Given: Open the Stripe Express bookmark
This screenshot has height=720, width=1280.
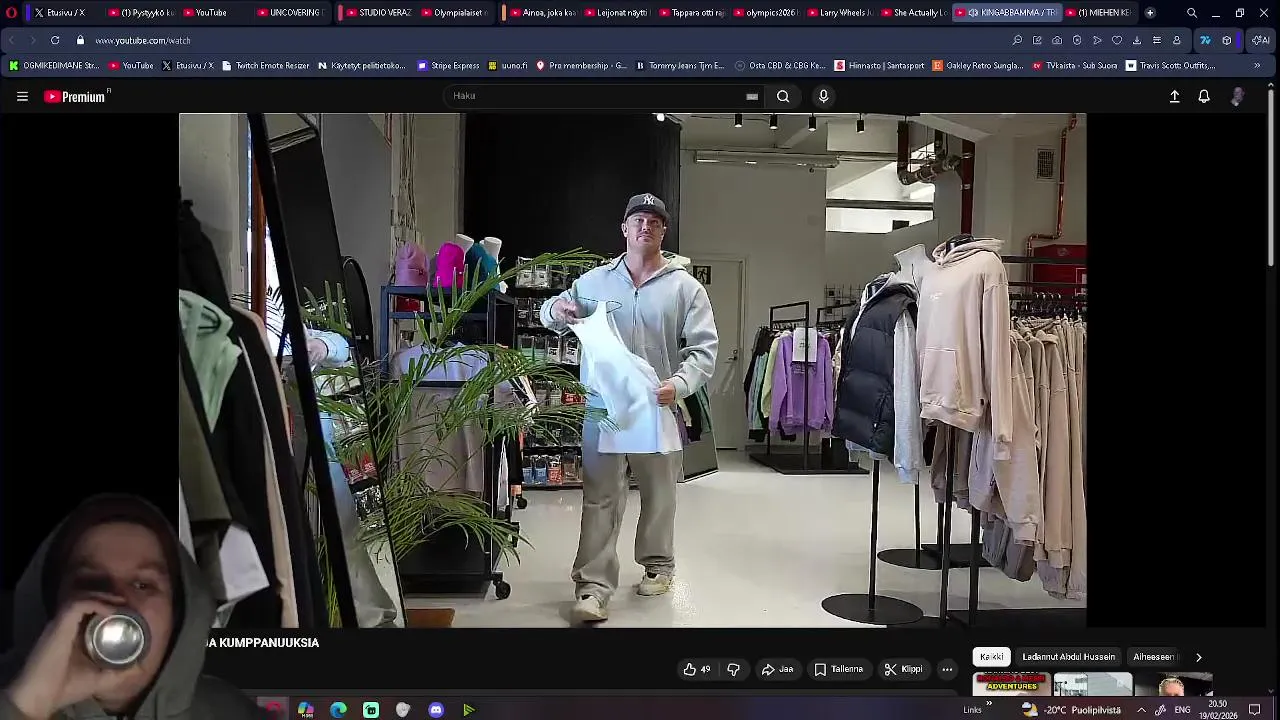Looking at the screenshot, I should (449, 66).
